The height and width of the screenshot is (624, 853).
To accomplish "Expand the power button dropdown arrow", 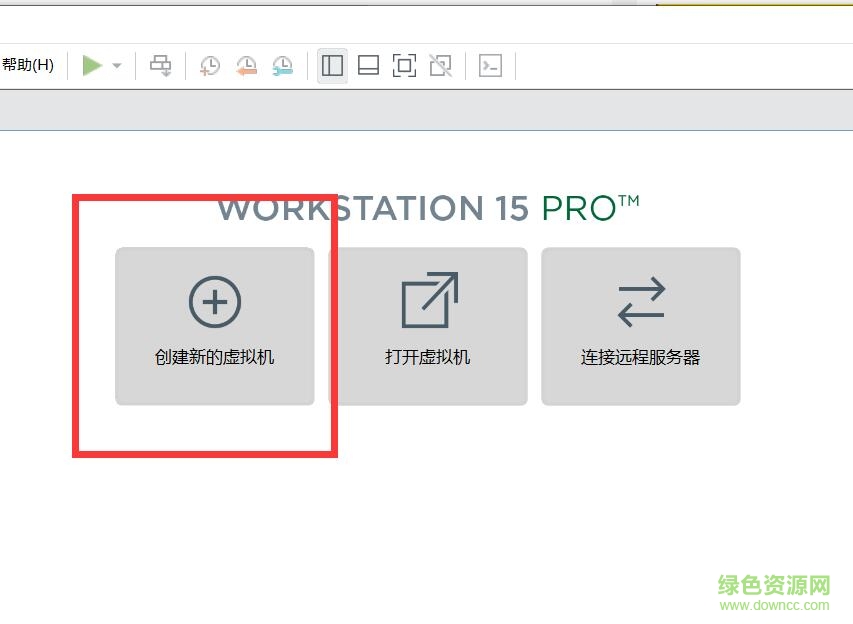I will [x=114, y=65].
